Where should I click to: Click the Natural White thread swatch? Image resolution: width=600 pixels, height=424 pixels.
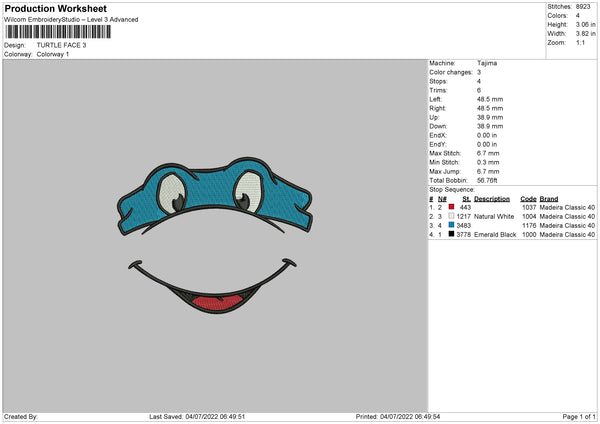tap(452, 216)
